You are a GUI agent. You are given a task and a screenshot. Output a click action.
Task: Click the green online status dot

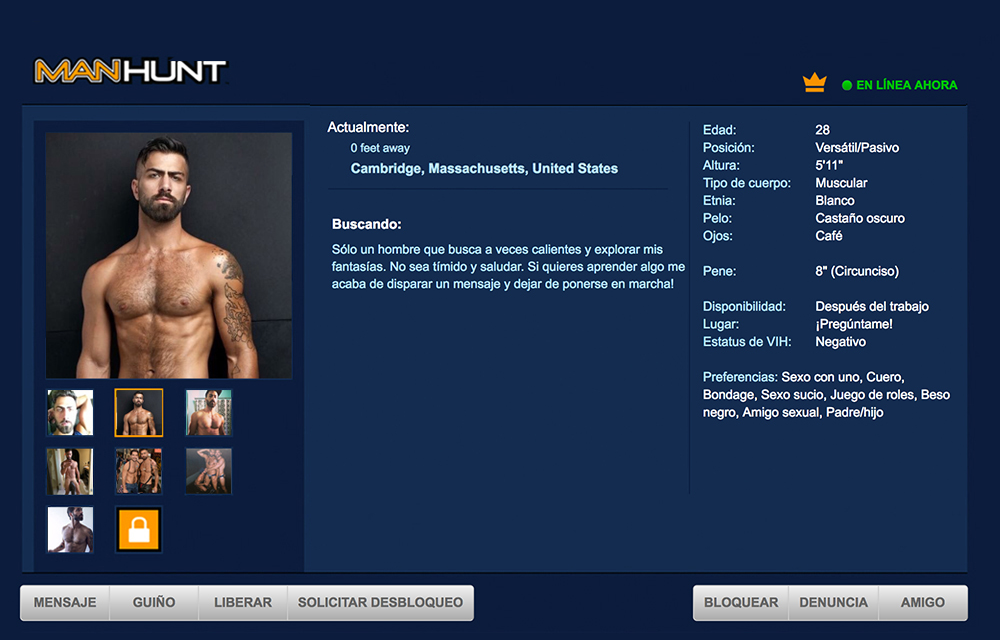[x=847, y=85]
